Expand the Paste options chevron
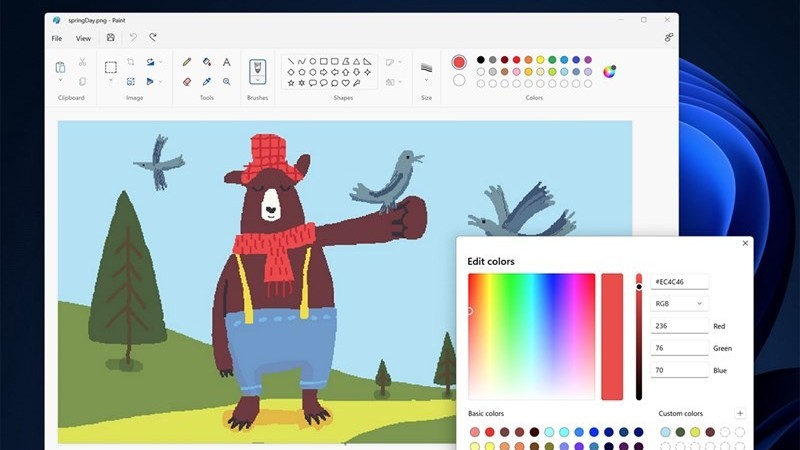This screenshot has height=450, width=800. (x=60, y=80)
